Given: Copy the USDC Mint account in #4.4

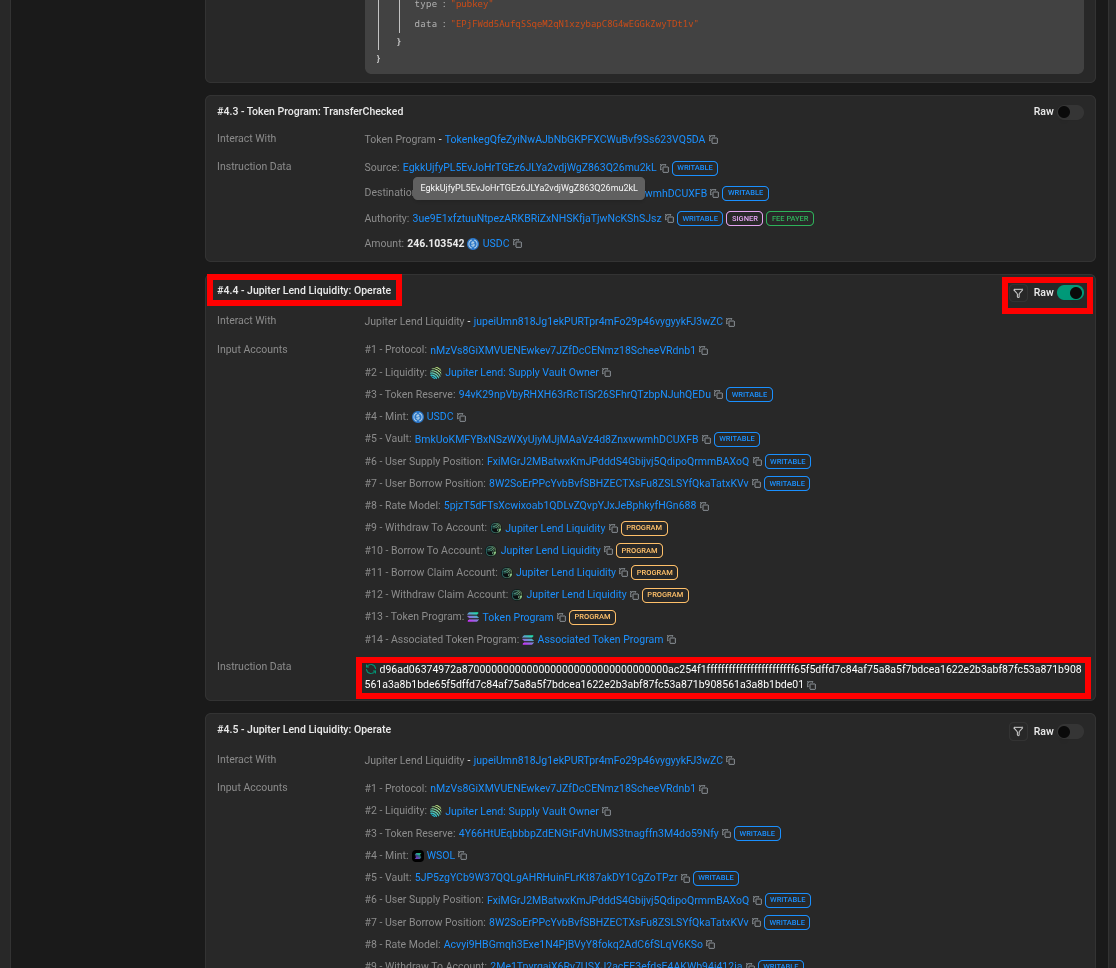Looking at the screenshot, I should (x=461, y=417).
